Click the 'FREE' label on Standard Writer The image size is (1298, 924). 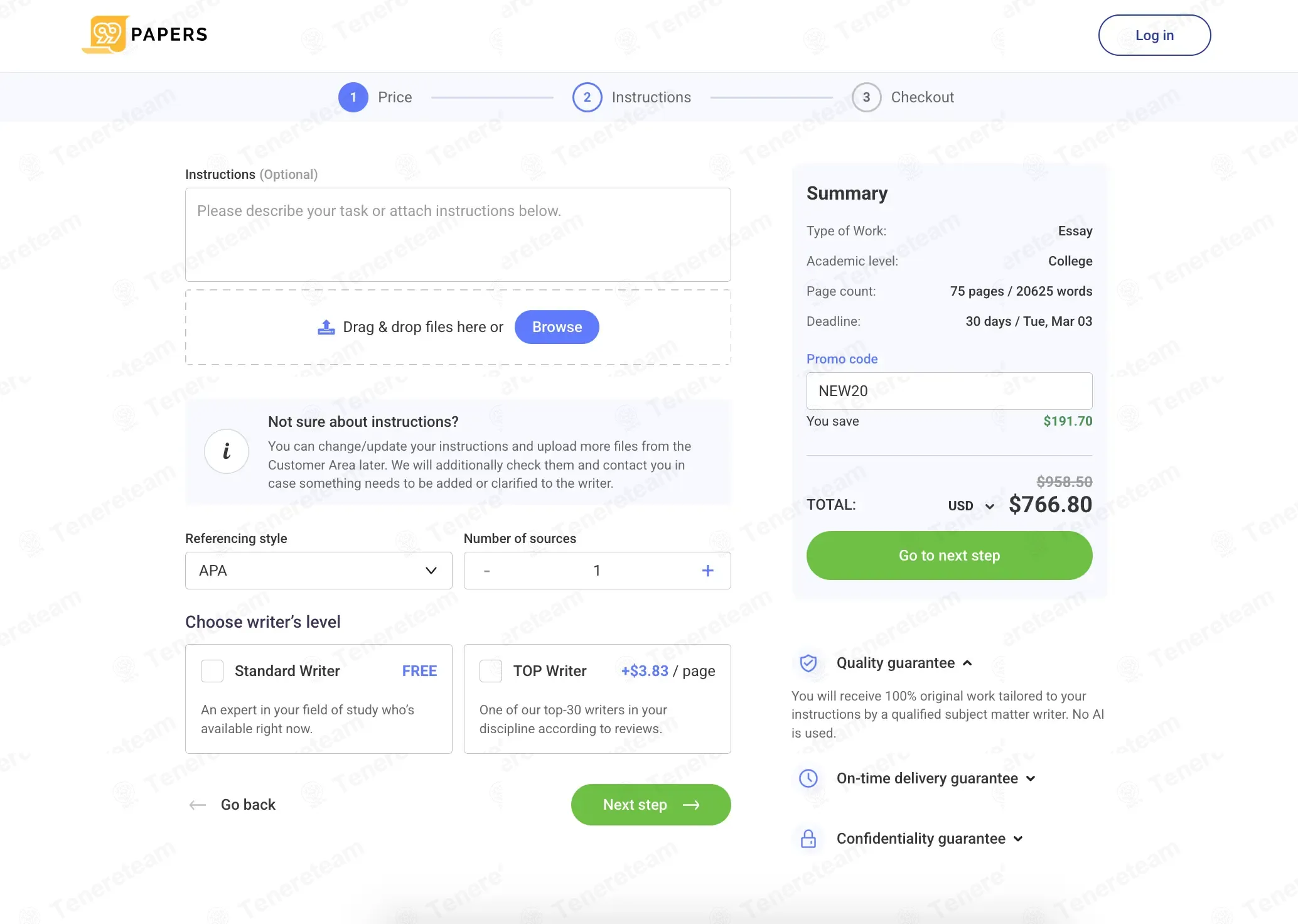(x=419, y=671)
